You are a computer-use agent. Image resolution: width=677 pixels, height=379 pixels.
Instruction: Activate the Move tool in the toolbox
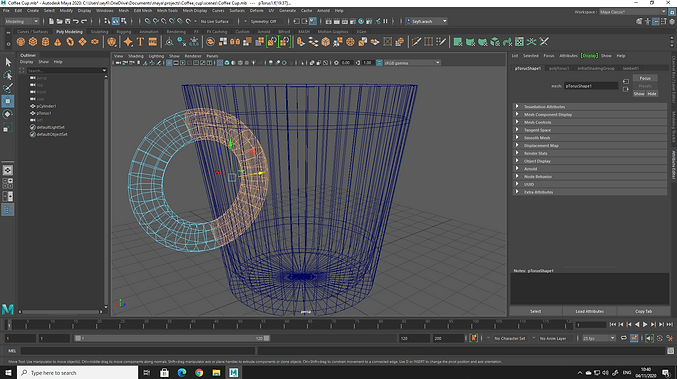(8, 101)
